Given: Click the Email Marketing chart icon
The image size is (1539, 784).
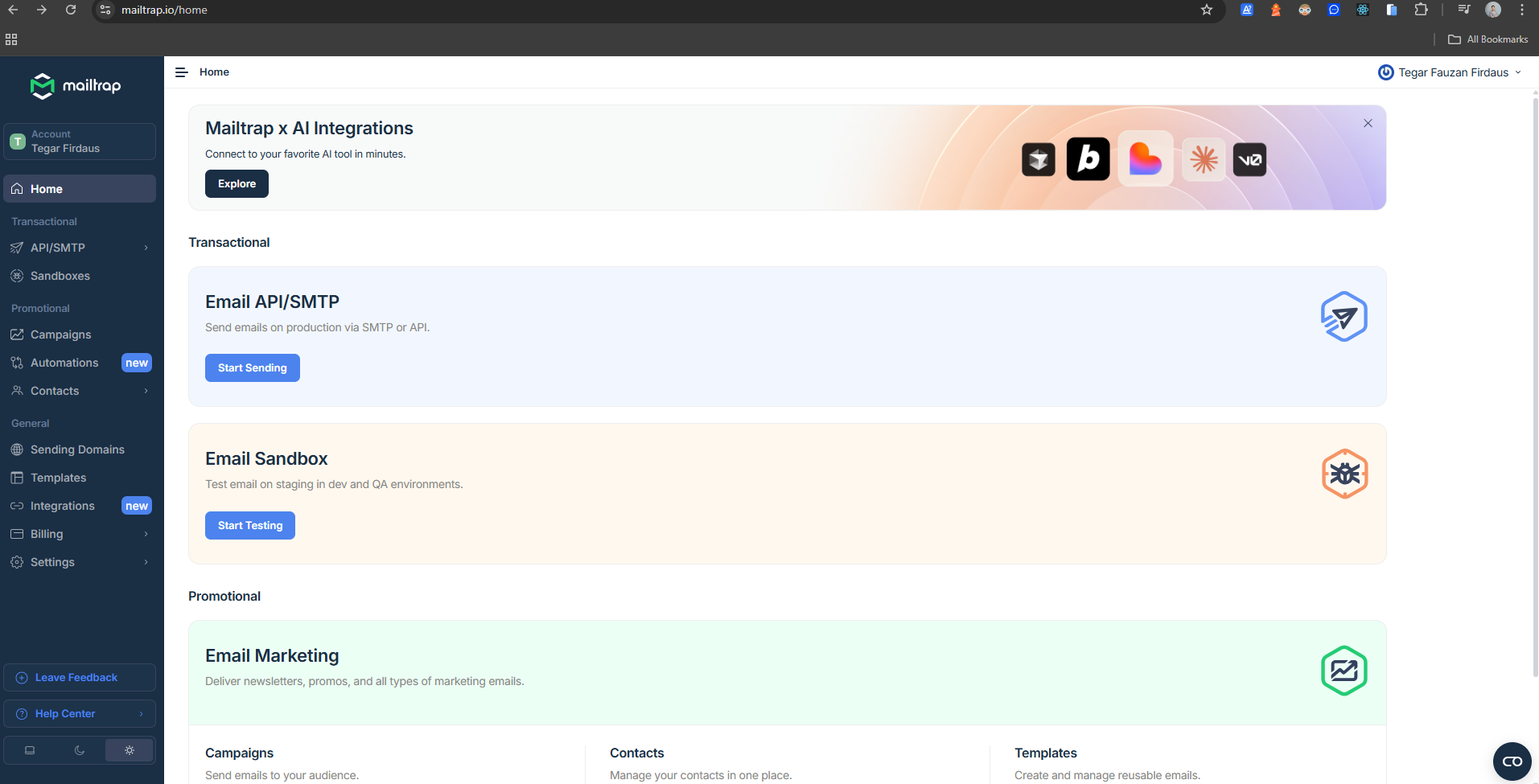Looking at the screenshot, I should 1344,671.
